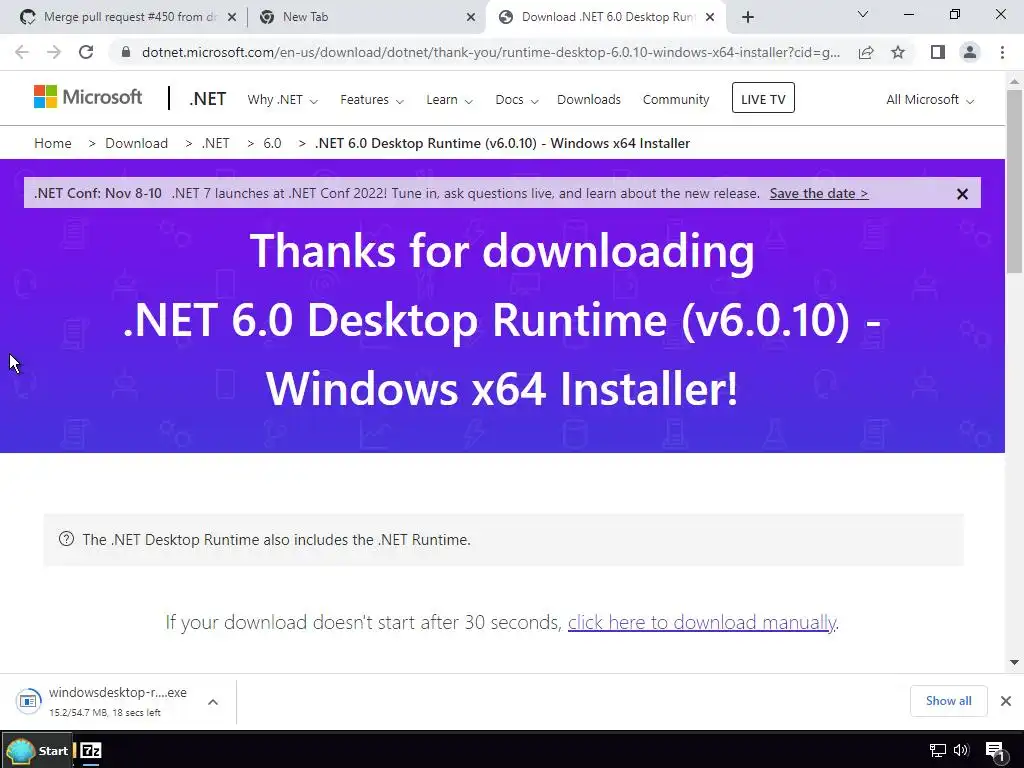Close the downloads bar

pyautogui.click(x=1006, y=701)
